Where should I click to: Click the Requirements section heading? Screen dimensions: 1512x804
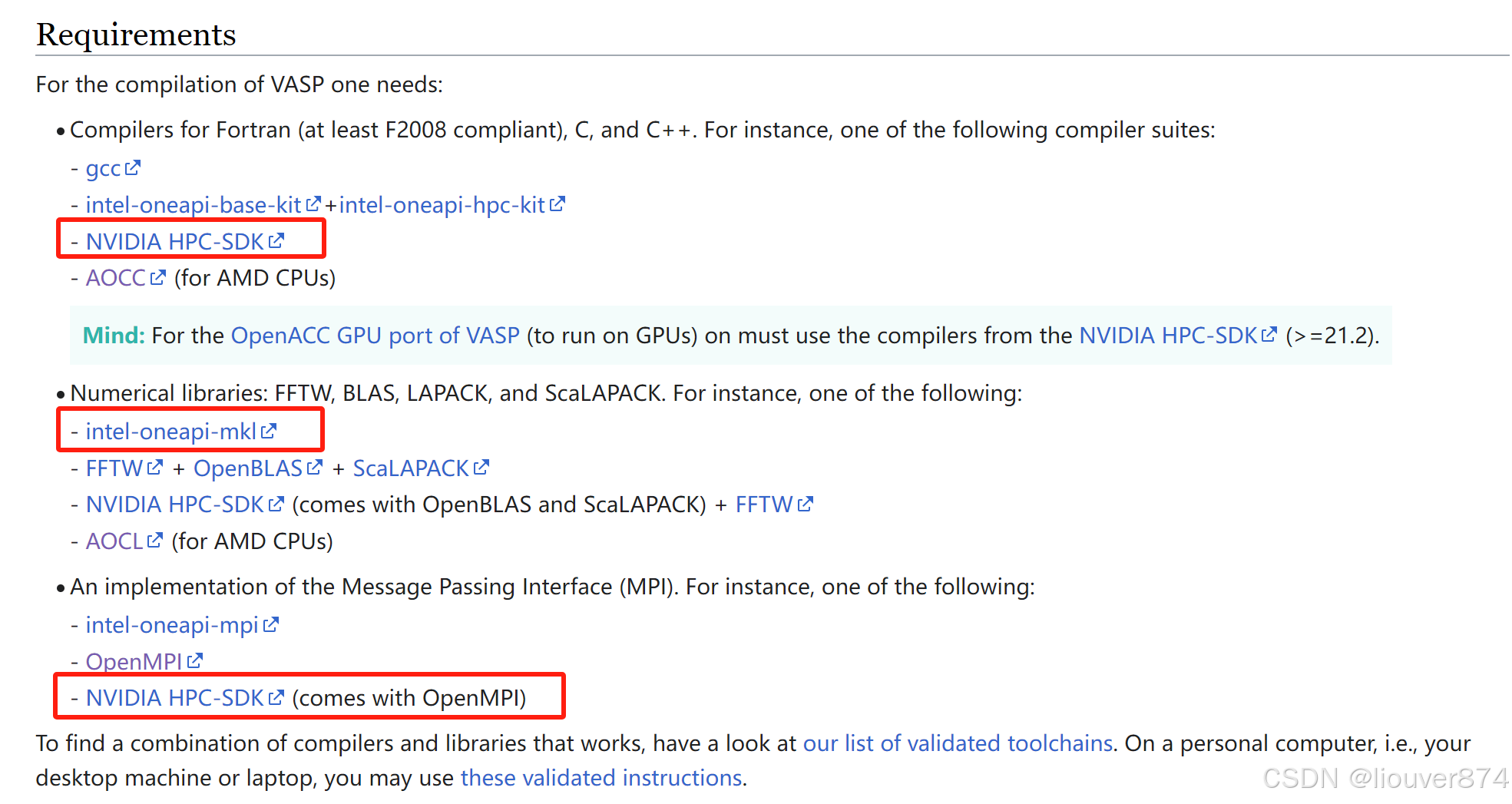[136, 35]
